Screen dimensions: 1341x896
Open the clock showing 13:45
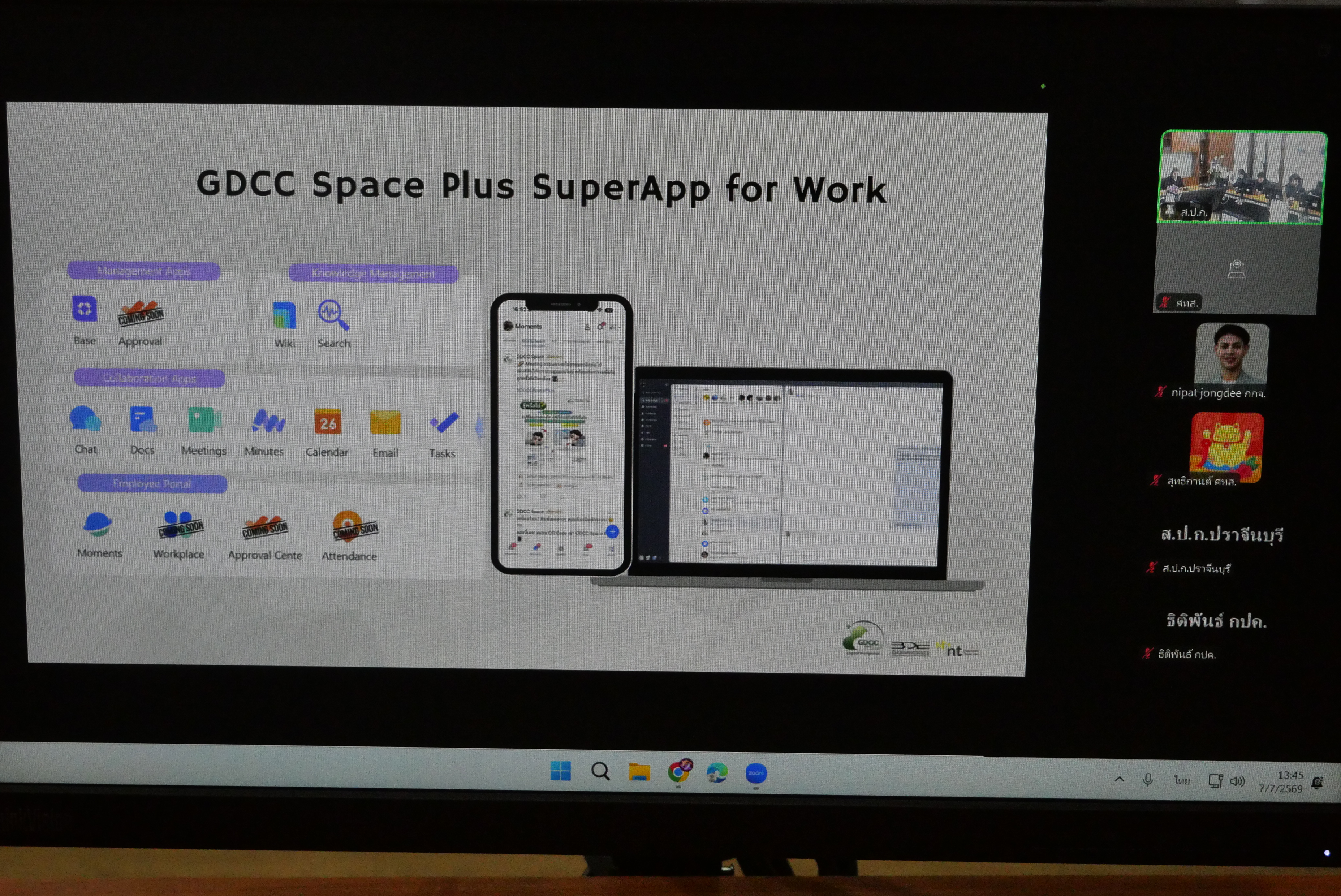coord(1281,782)
